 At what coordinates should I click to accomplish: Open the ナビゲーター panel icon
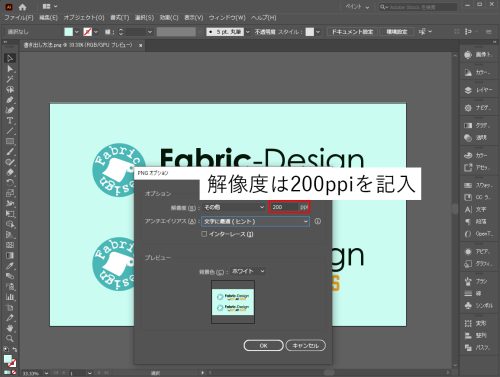coord(478,108)
